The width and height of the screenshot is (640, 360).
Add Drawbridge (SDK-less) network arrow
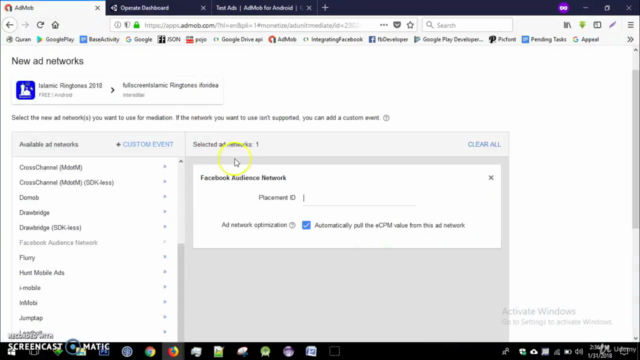point(165,227)
